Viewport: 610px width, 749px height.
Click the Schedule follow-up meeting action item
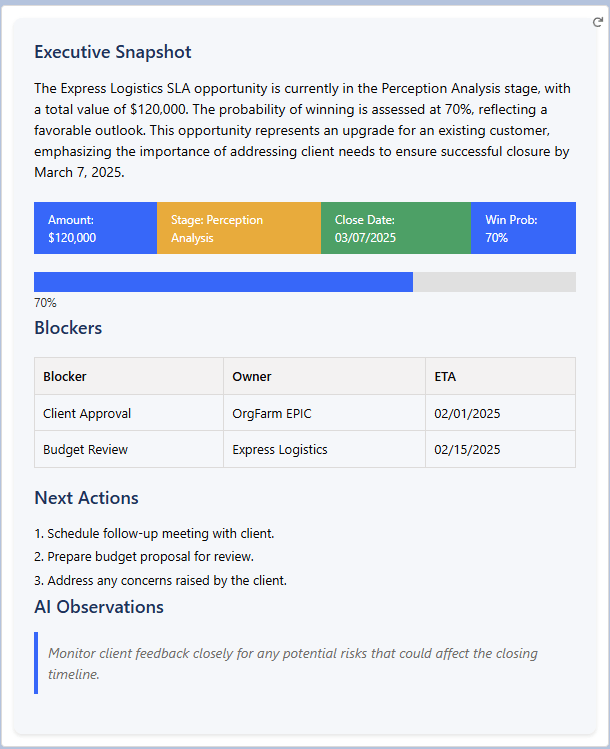coord(160,534)
